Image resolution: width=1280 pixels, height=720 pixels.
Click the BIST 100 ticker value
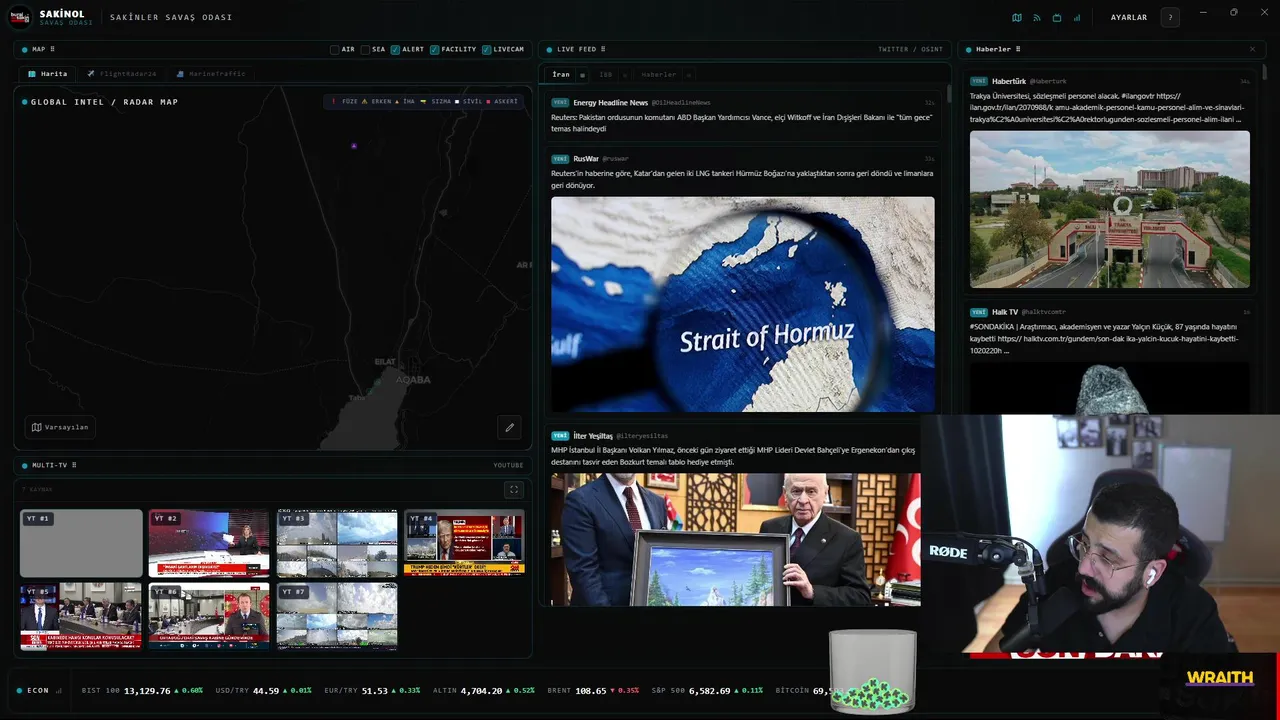(x=147, y=691)
